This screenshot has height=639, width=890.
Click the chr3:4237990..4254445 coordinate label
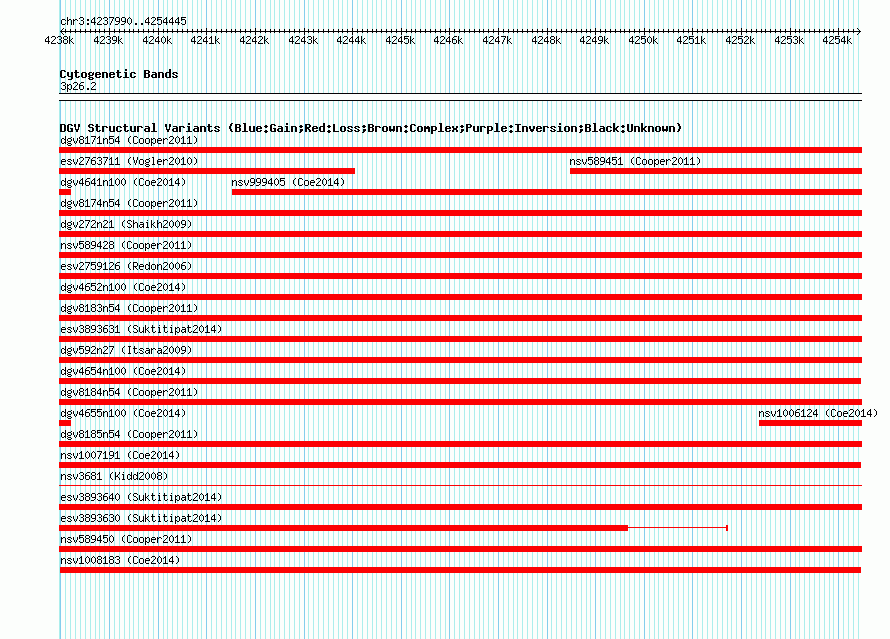tap(123, 22)
